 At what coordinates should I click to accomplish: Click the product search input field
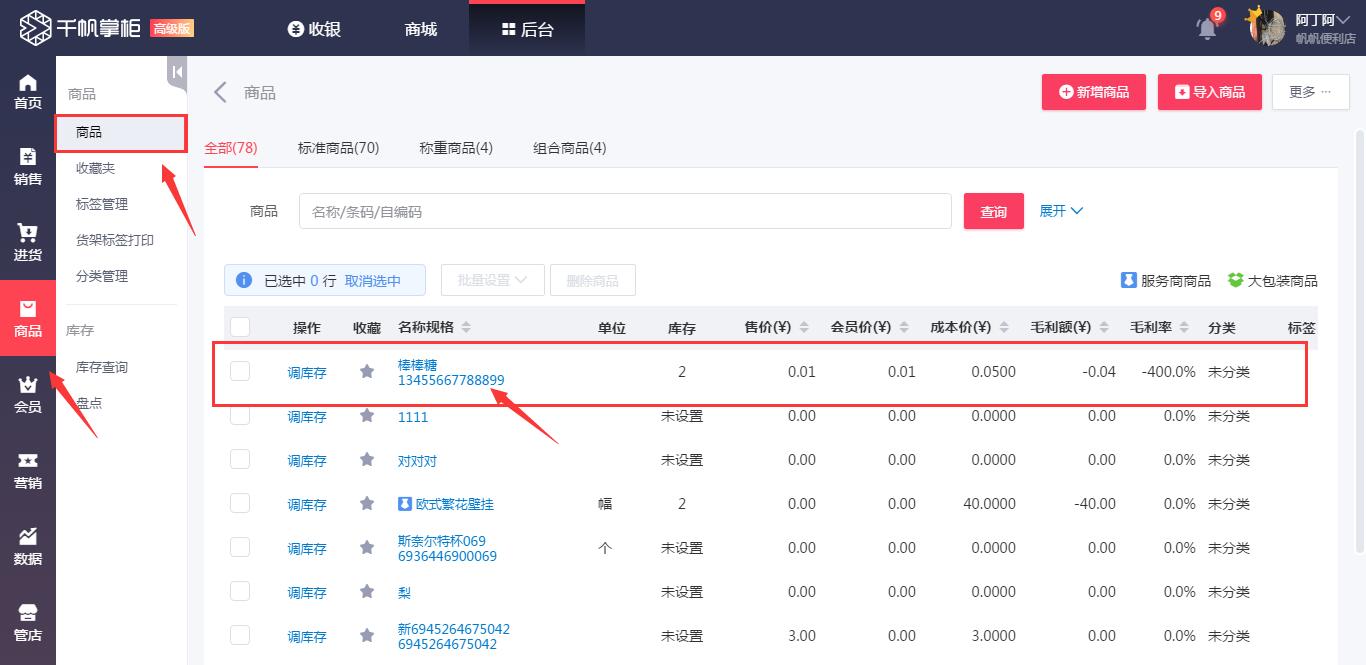[624, 212]
